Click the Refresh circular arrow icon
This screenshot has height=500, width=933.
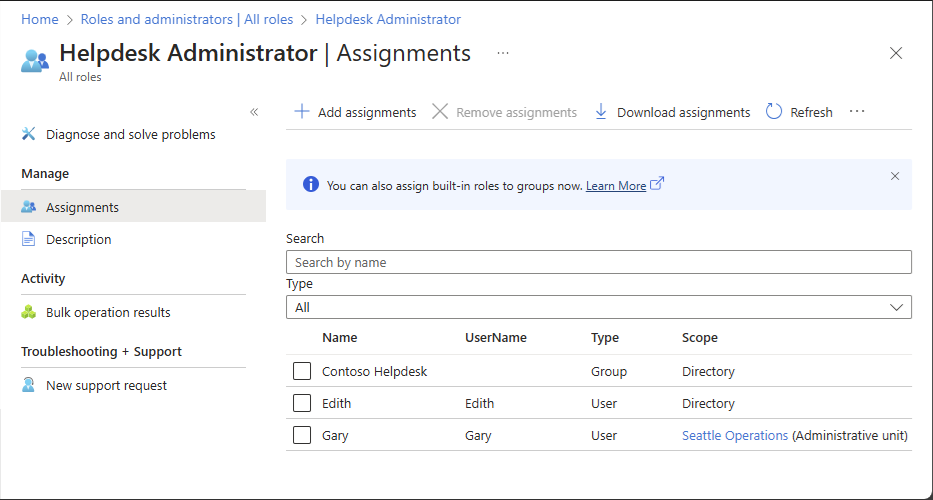tap(774, 112)
